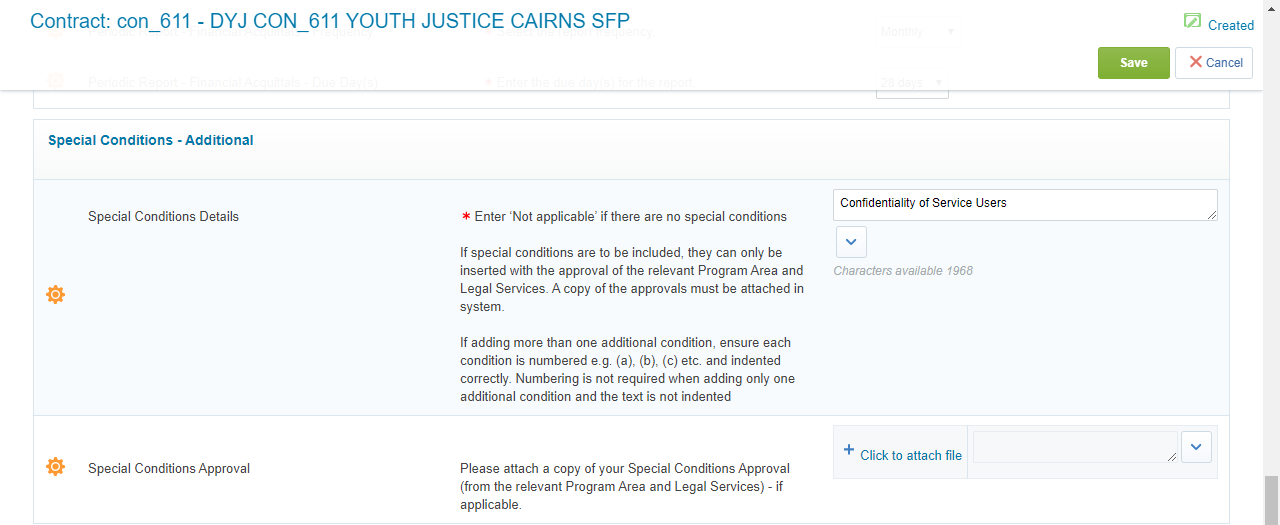Grab the Special Conditions Details textarea resize handle
This screenshot has height=525, width=1280.
point(1212,215)
